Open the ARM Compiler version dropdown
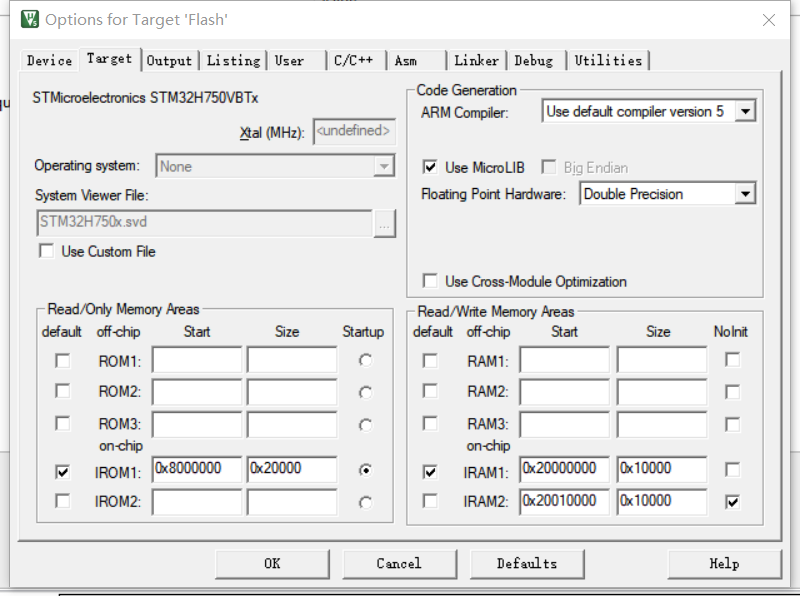The image size is (800, 596). 745,111
